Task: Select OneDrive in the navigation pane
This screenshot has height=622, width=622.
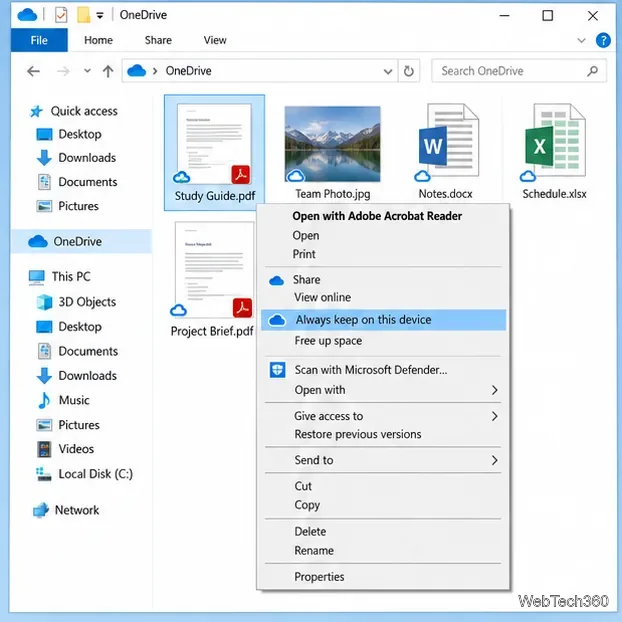Action: click(81, 241)
